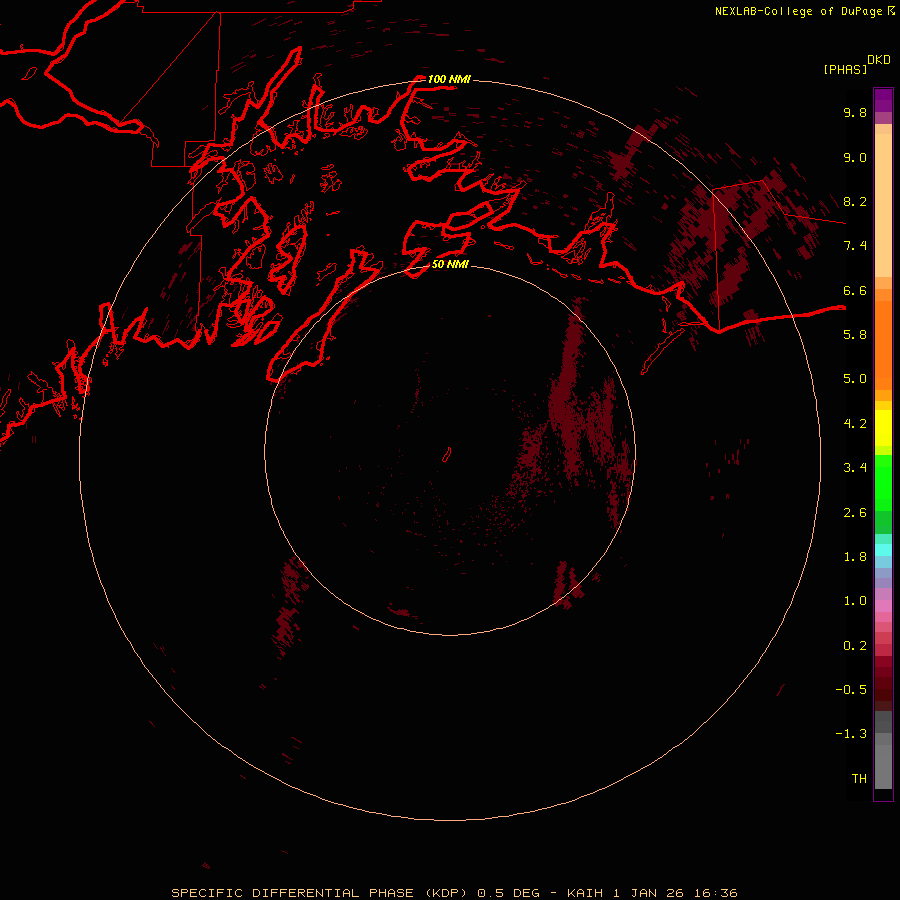Image resolution: width=900 pixels, height=900 pixels.
Task: Click the 2.6 color scale value
Action: point(855,513)
